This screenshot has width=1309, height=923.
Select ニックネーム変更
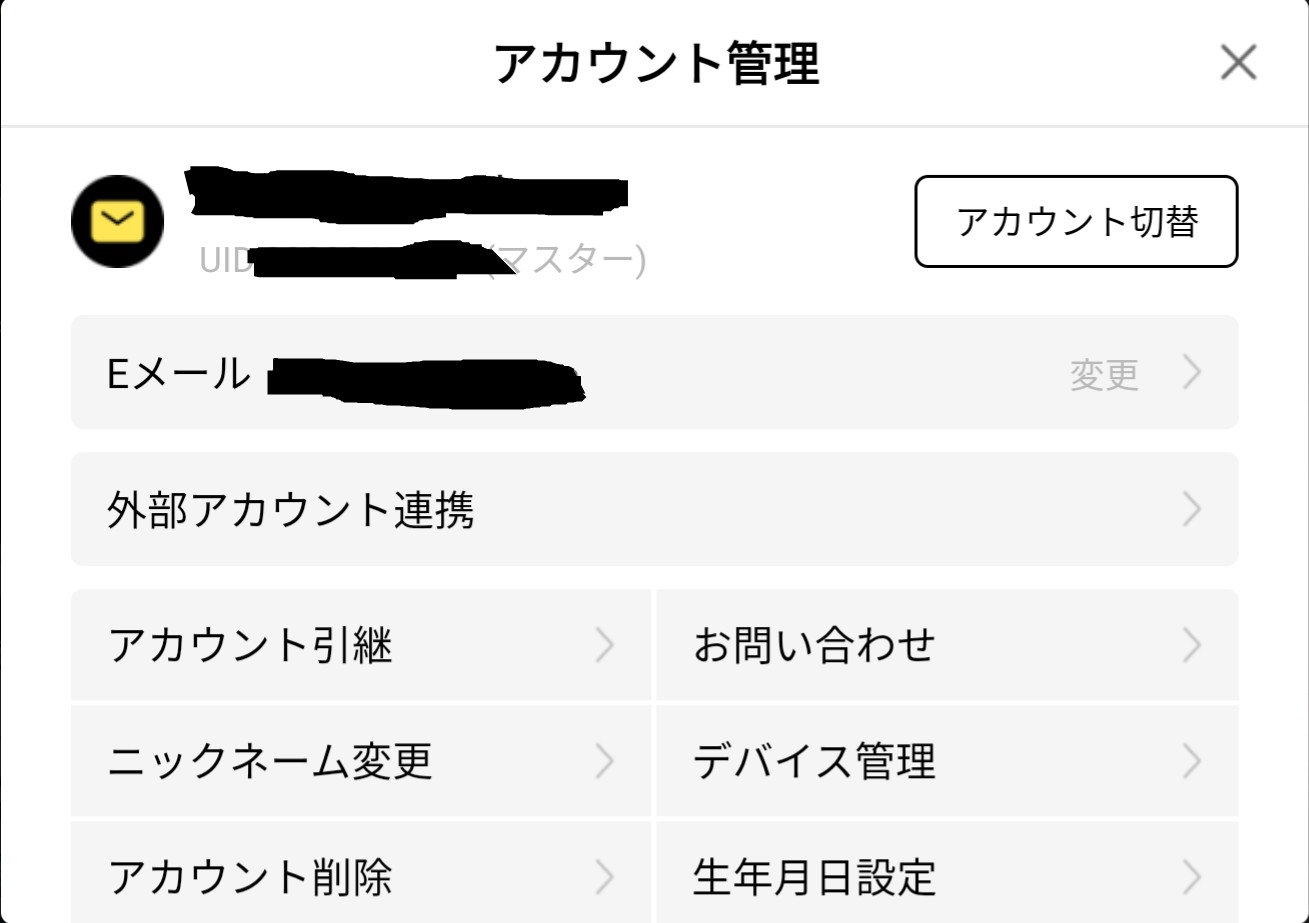click(270, 762)
